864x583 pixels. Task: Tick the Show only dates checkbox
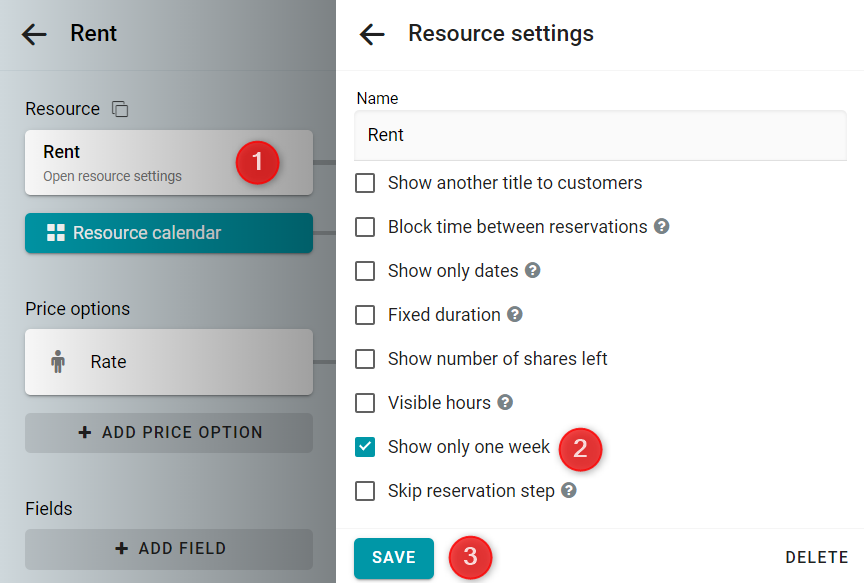[365, 271]
